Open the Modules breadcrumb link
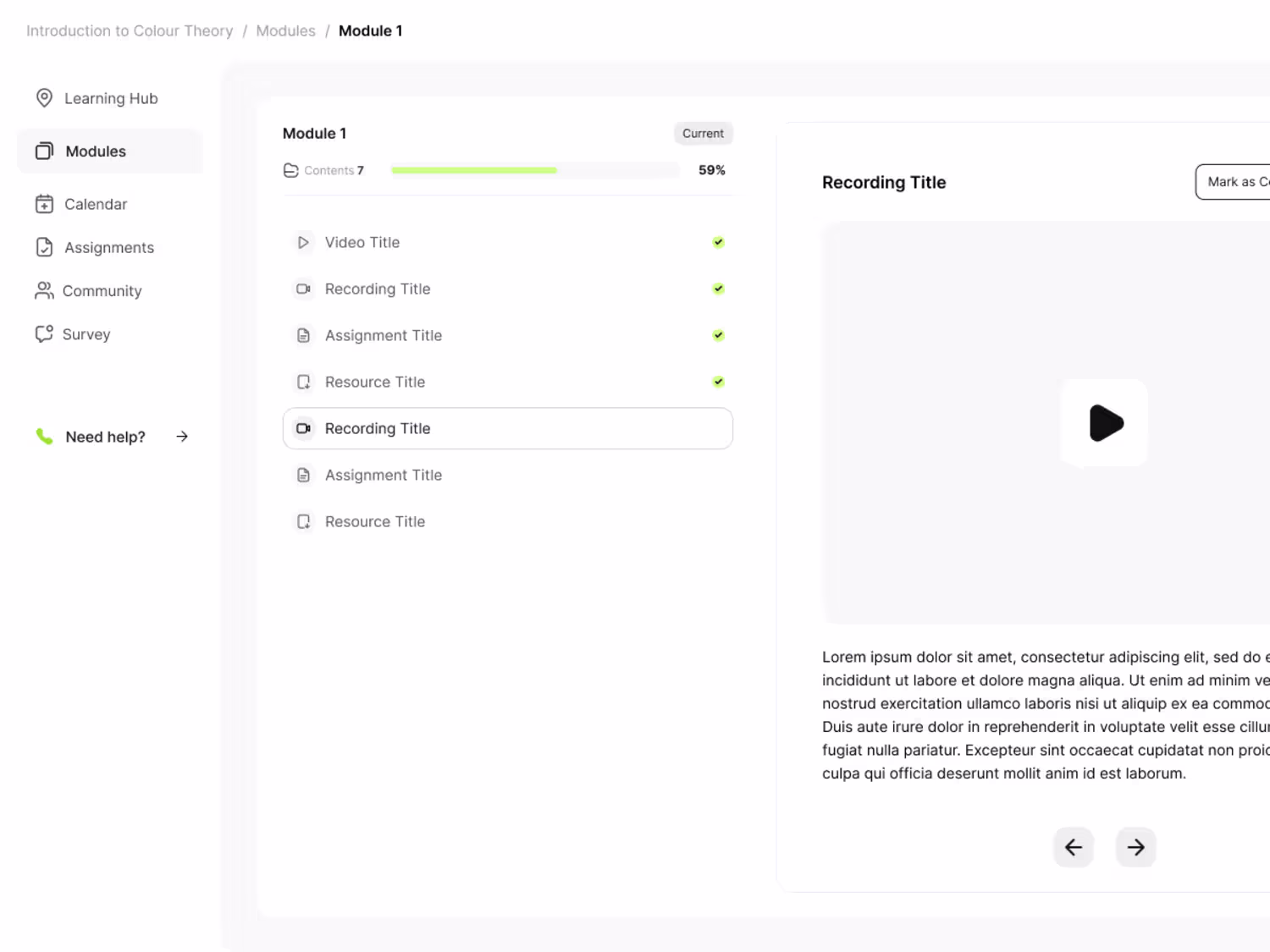 pyautogui.click(x=285, y=31)
